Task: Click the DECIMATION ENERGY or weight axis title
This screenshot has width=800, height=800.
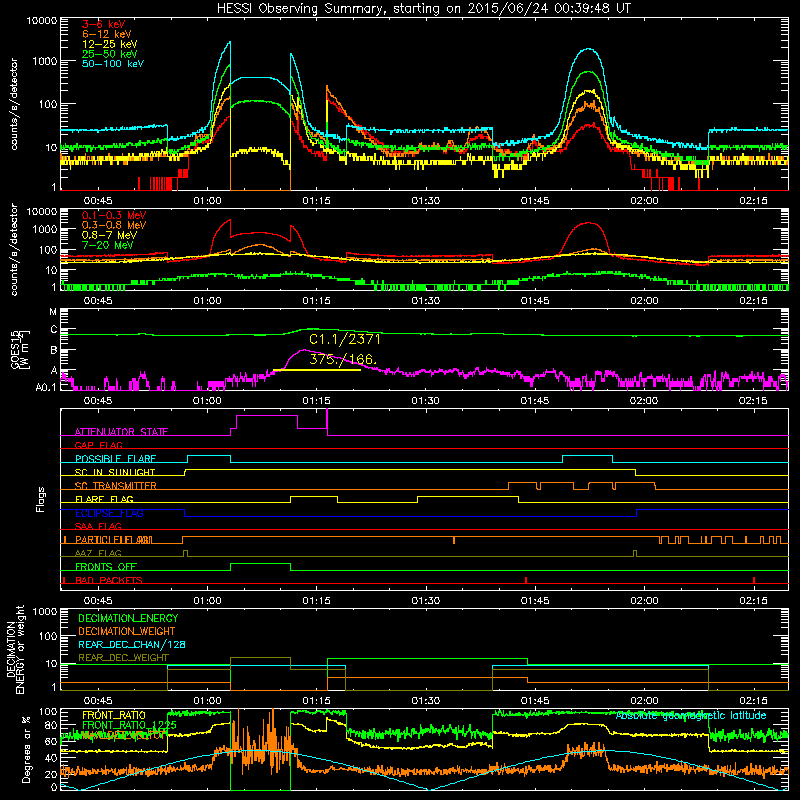Action: coord(15,649)
